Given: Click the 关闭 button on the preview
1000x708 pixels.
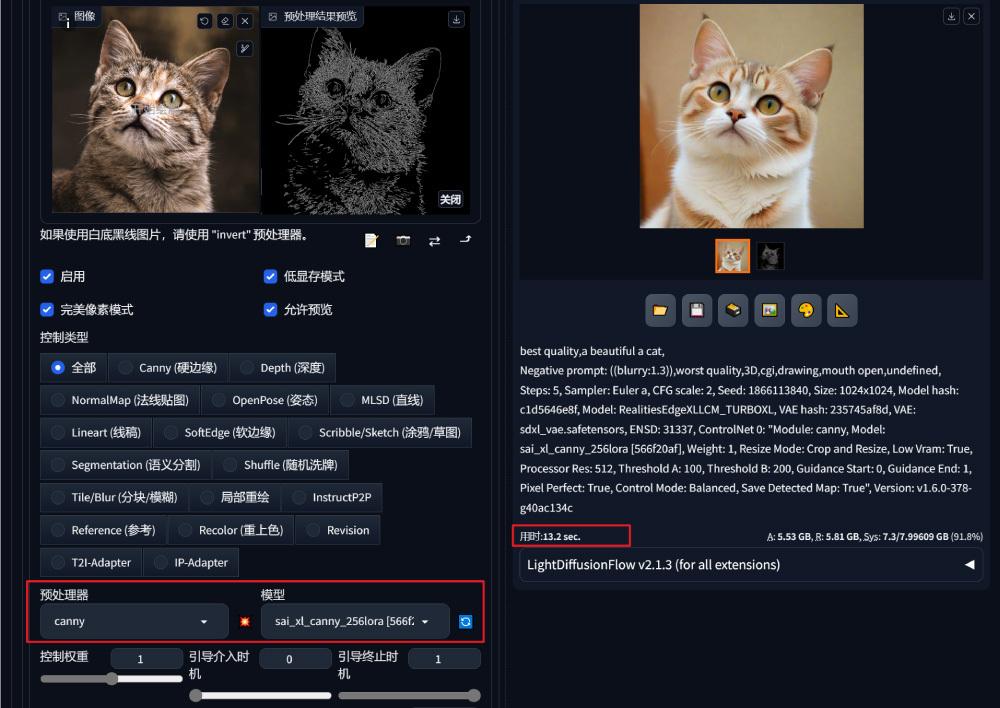Looking at the screenshot, I should (x=450, y=199).
